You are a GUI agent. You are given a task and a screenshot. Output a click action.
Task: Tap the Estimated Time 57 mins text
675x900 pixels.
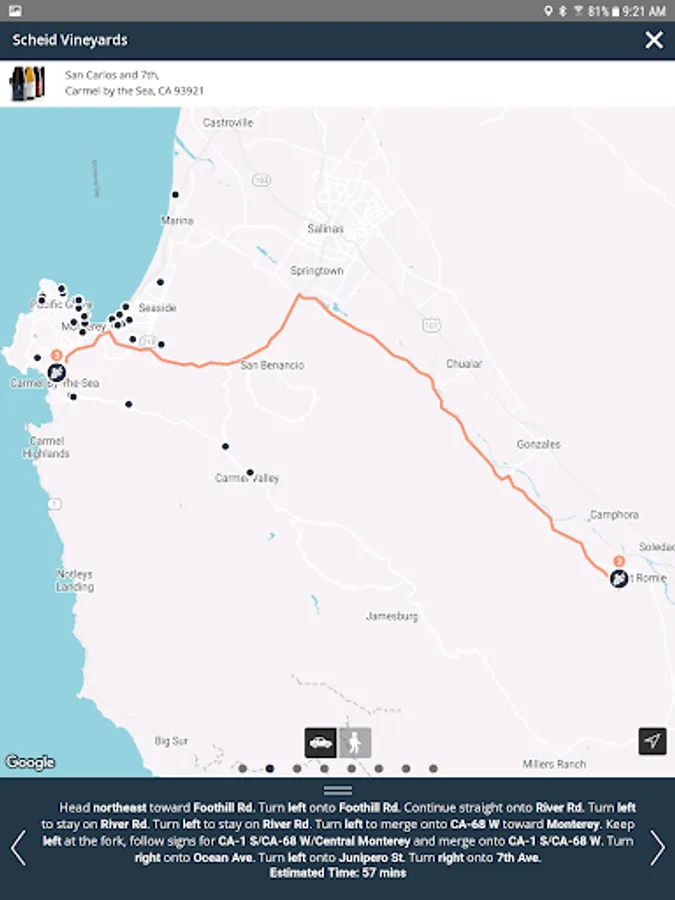338,873
